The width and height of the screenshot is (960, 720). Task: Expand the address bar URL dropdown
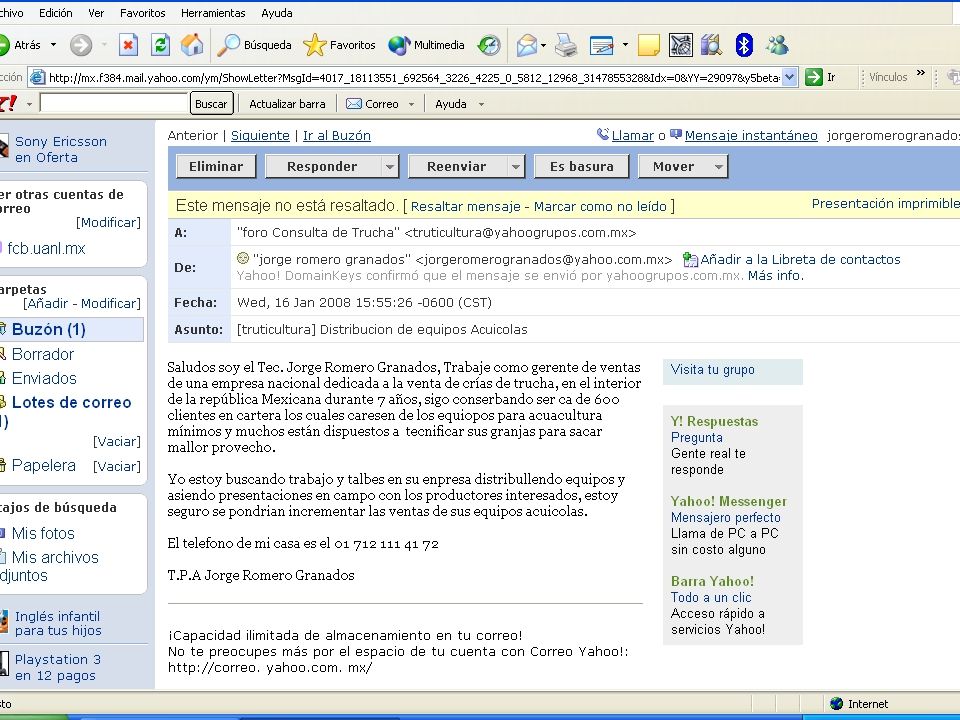coord(789,77)
